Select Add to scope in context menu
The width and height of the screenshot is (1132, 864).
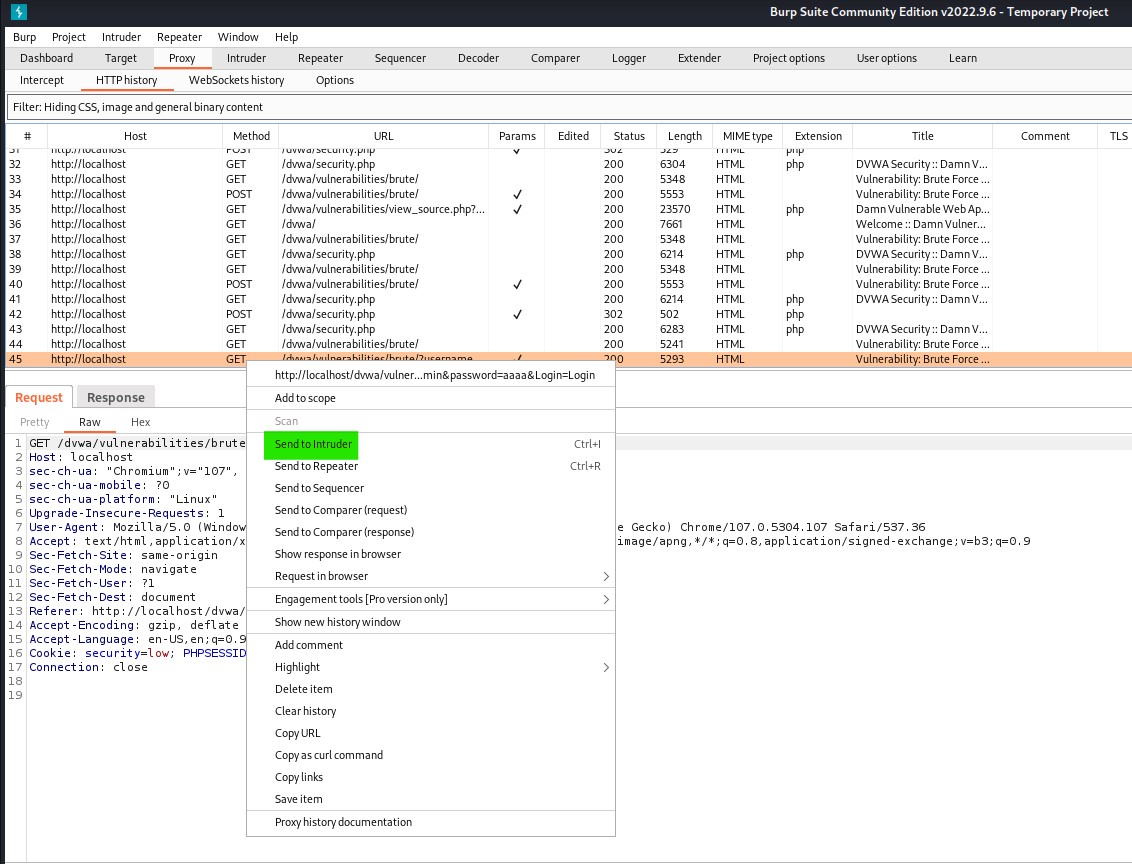[x=431, y=398]
